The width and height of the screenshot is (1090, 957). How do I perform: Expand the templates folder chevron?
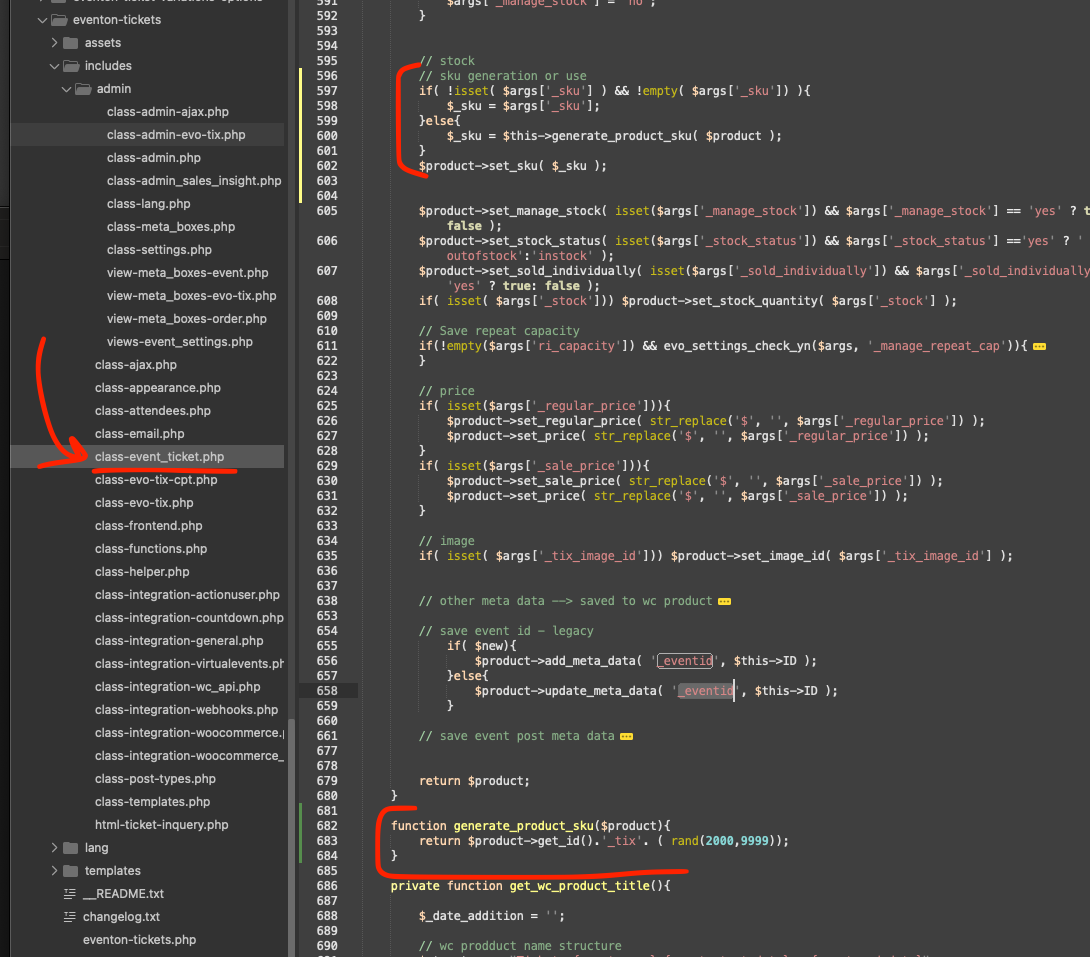click(x=54, y=871)
